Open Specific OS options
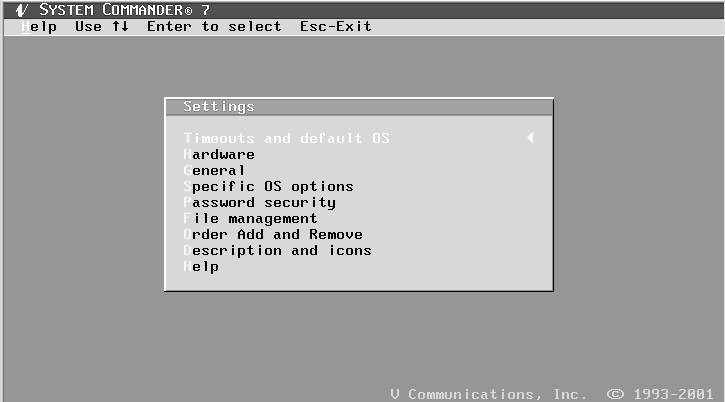The height and width of the screenshot is (402, 725). (x=268, y=187)
